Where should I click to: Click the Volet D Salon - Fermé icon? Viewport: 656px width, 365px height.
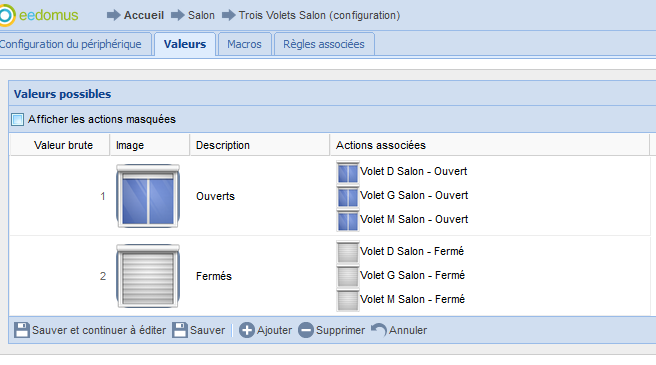click(348, 252)
